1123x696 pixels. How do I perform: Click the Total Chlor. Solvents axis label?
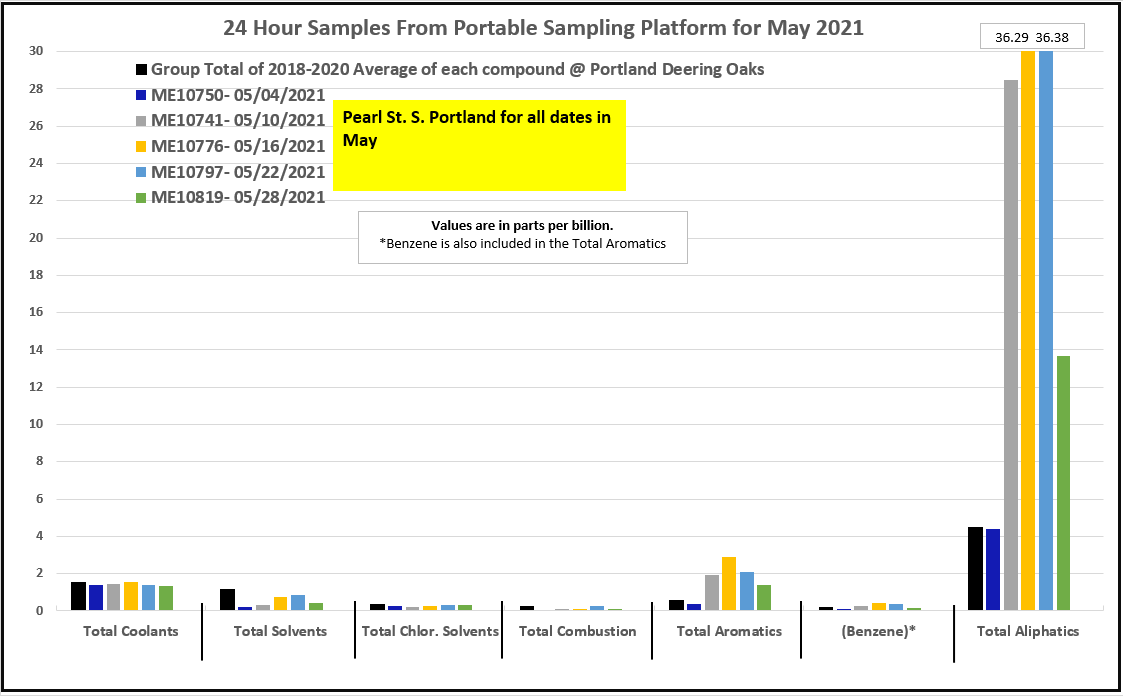click(x=430, y=631)
